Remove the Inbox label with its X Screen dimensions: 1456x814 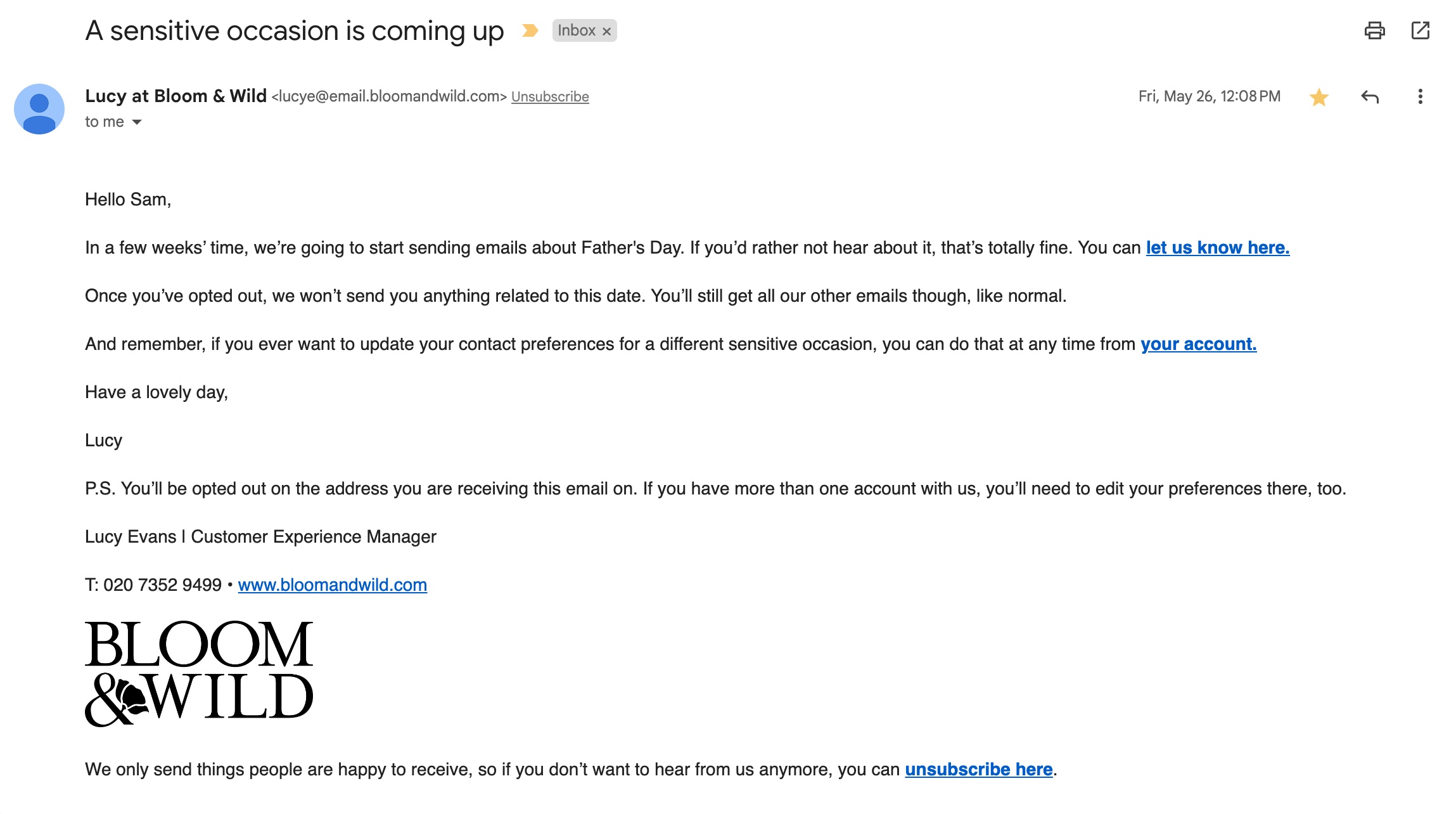coord(606,31)
